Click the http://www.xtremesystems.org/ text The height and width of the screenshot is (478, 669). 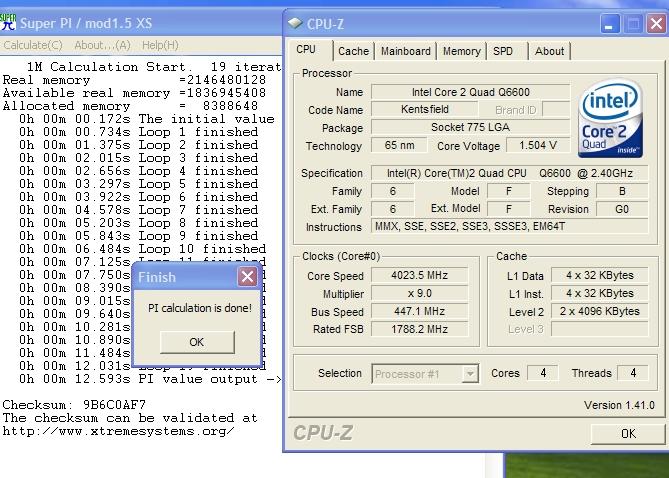(118, 431)
